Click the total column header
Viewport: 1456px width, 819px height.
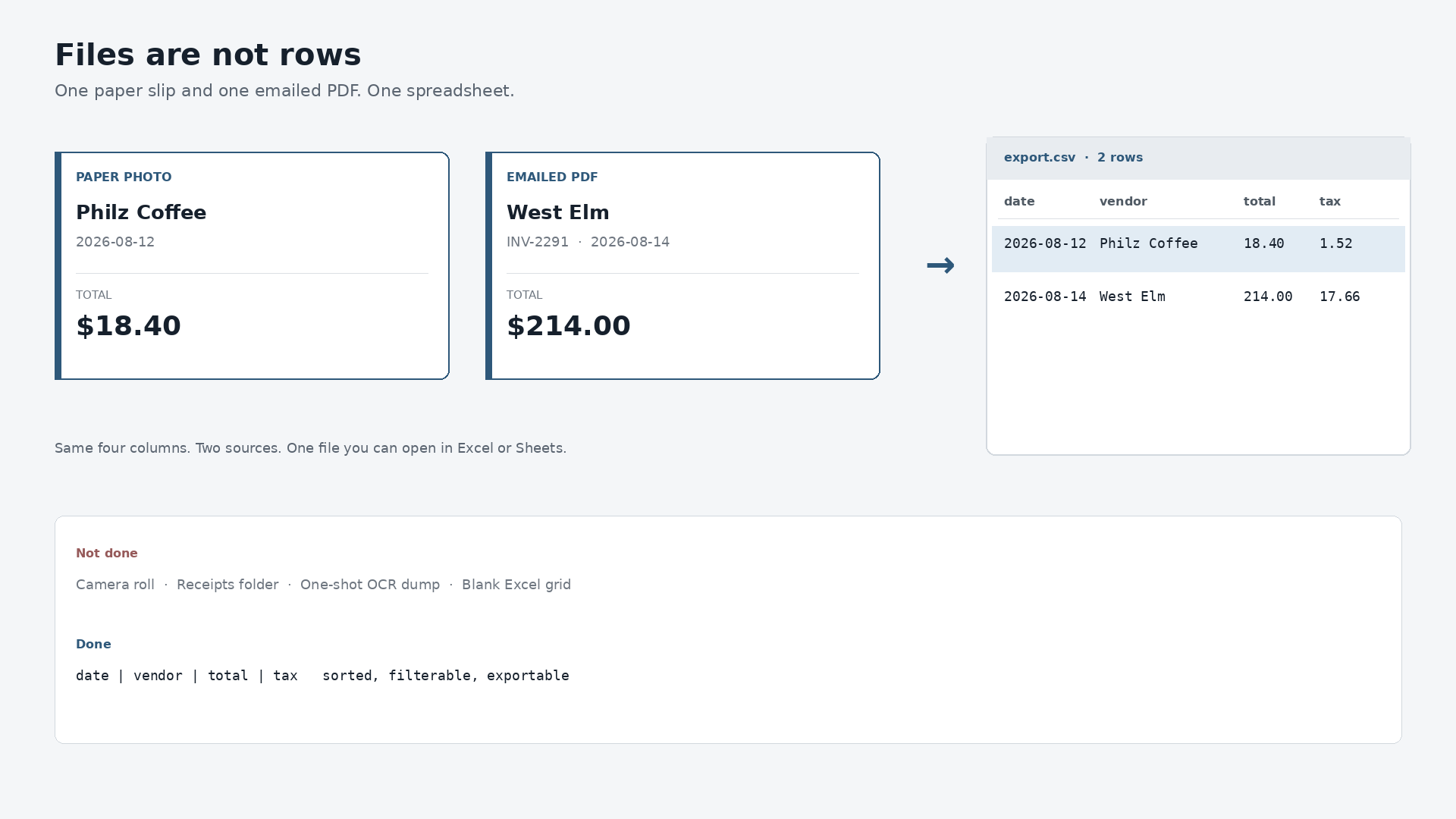(1260, 202)
